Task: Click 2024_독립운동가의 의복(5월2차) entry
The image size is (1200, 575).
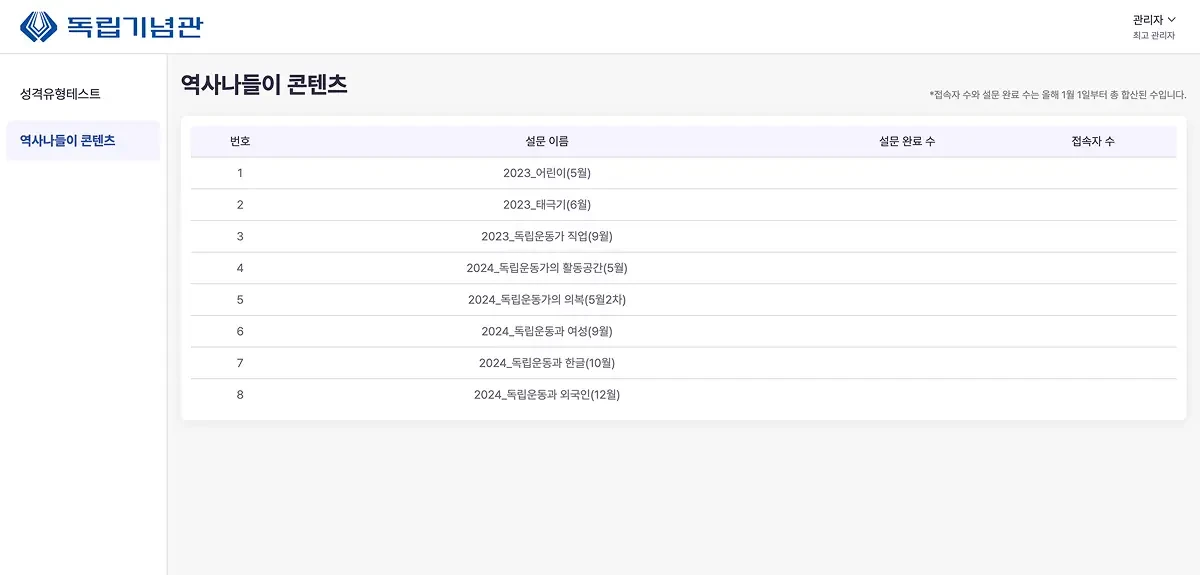Action: pos(547,300)
